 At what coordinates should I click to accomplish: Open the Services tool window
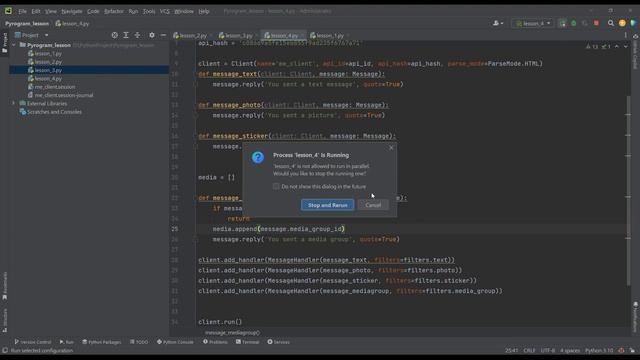coord(278,342)
